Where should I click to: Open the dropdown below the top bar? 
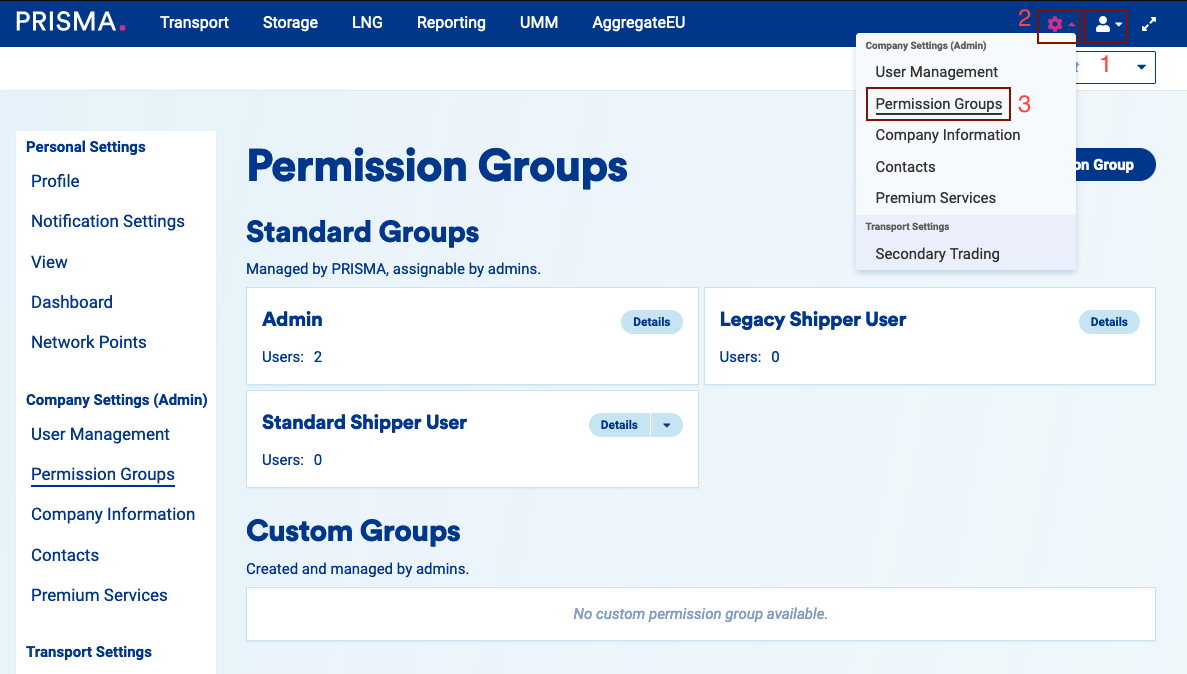pyautogui.click(x=1141, y=67)
